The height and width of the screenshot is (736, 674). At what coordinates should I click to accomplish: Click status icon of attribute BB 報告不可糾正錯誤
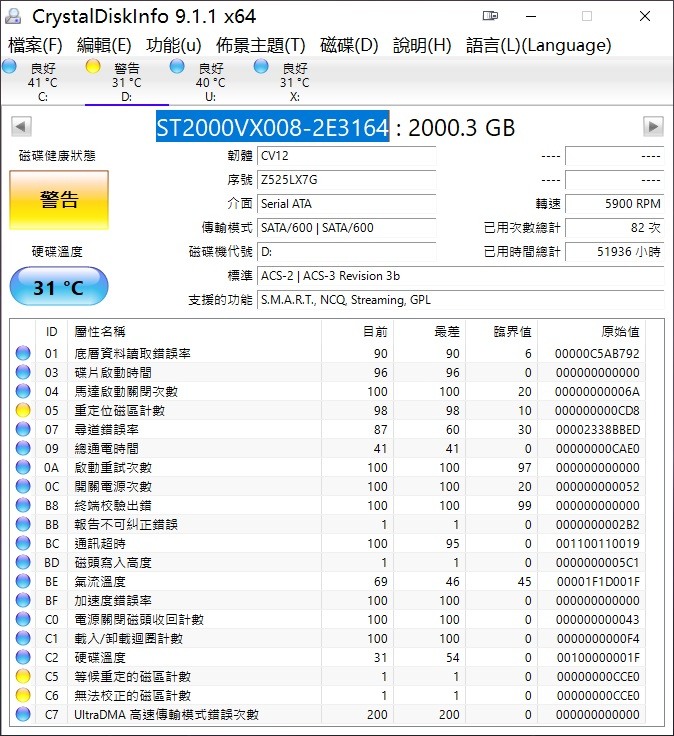(23, 524)
